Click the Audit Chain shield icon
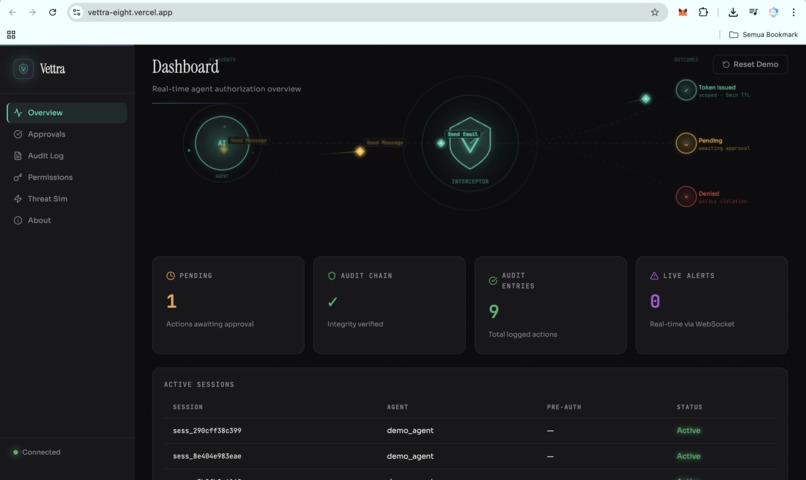The width and height of the screenshot is (806, 480). click(x=332, y=276)
